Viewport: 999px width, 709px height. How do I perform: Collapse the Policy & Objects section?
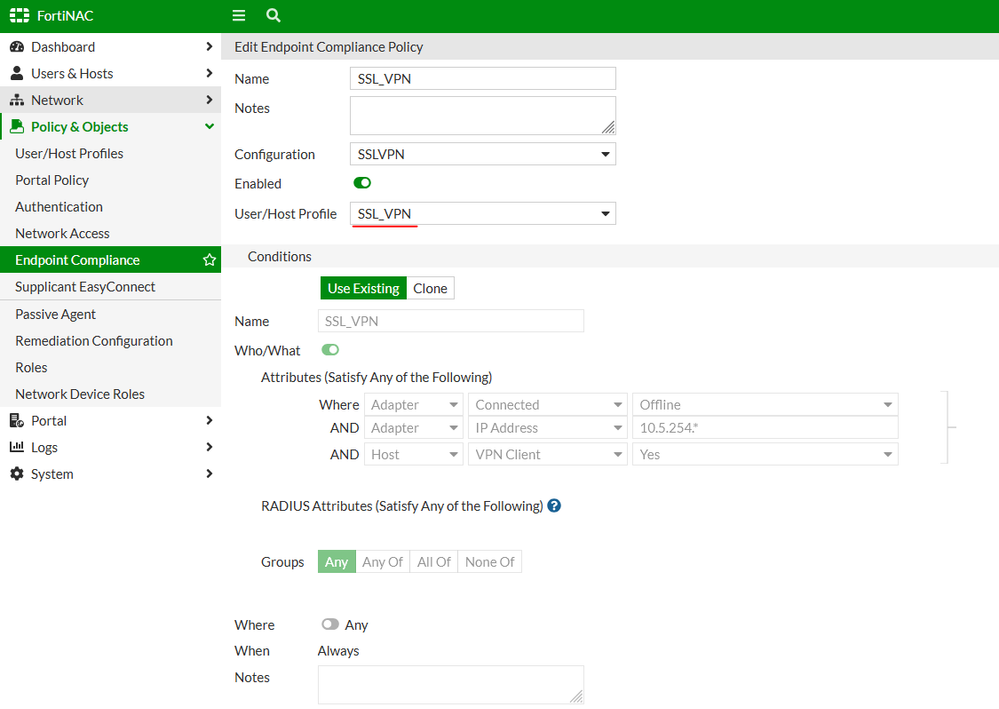click(209, 127)
